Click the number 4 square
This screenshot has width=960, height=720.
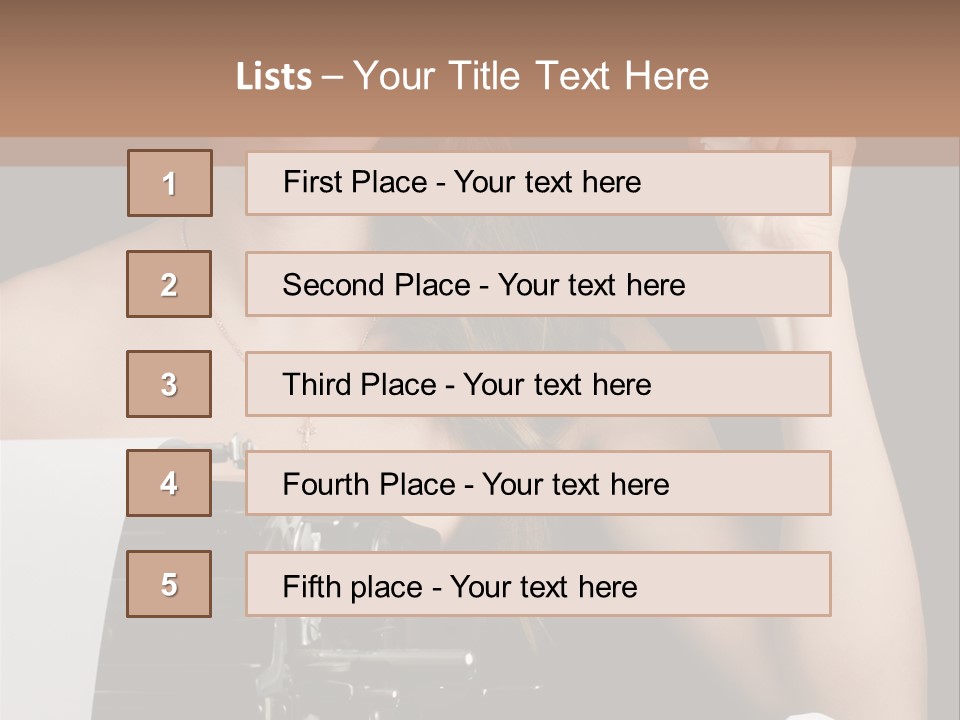169,483
